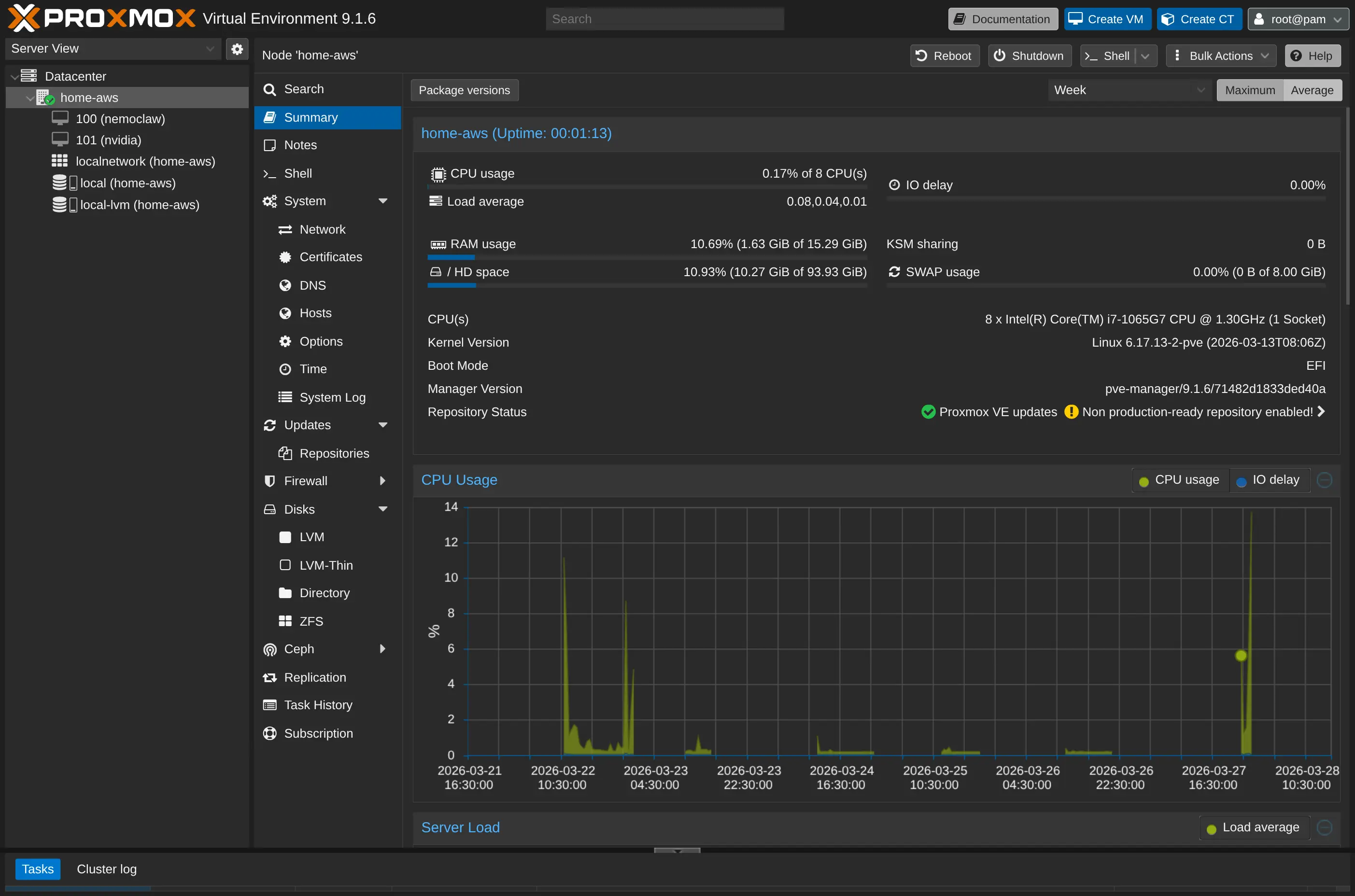Open the node Shell via sidebar icon
The width and height of the screenshot is (1355, 896).
tap(271, 173)
